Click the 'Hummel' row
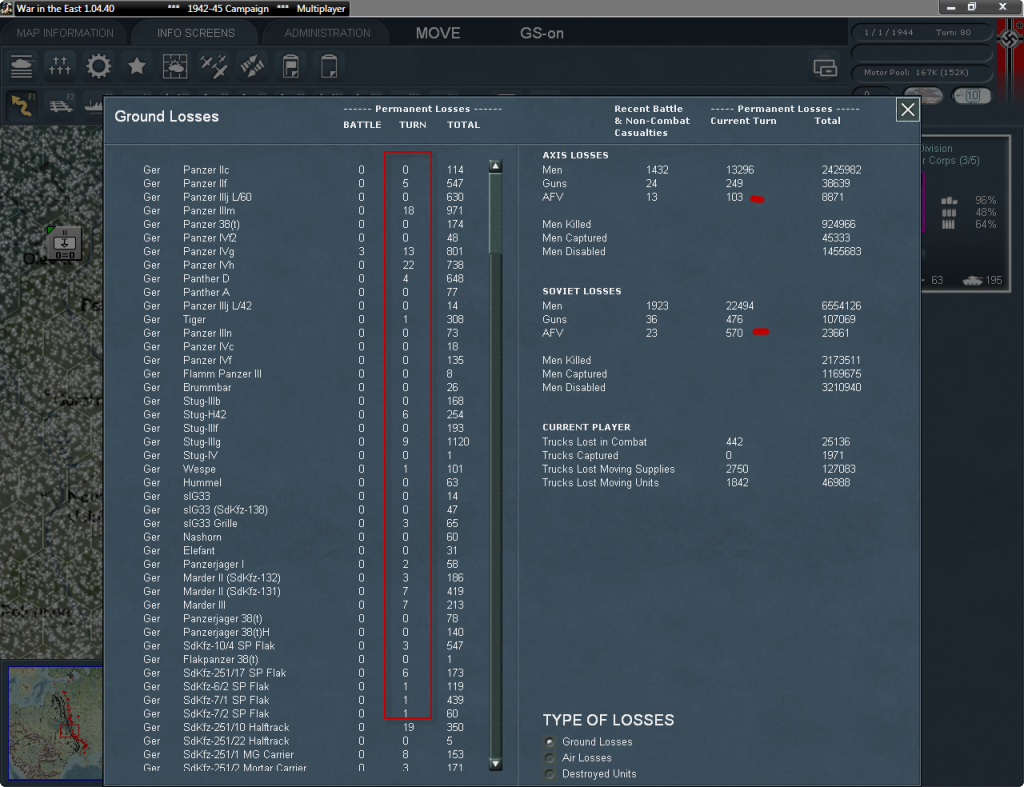This screenshot has width=1024, height=787. (x=304, y=483)
